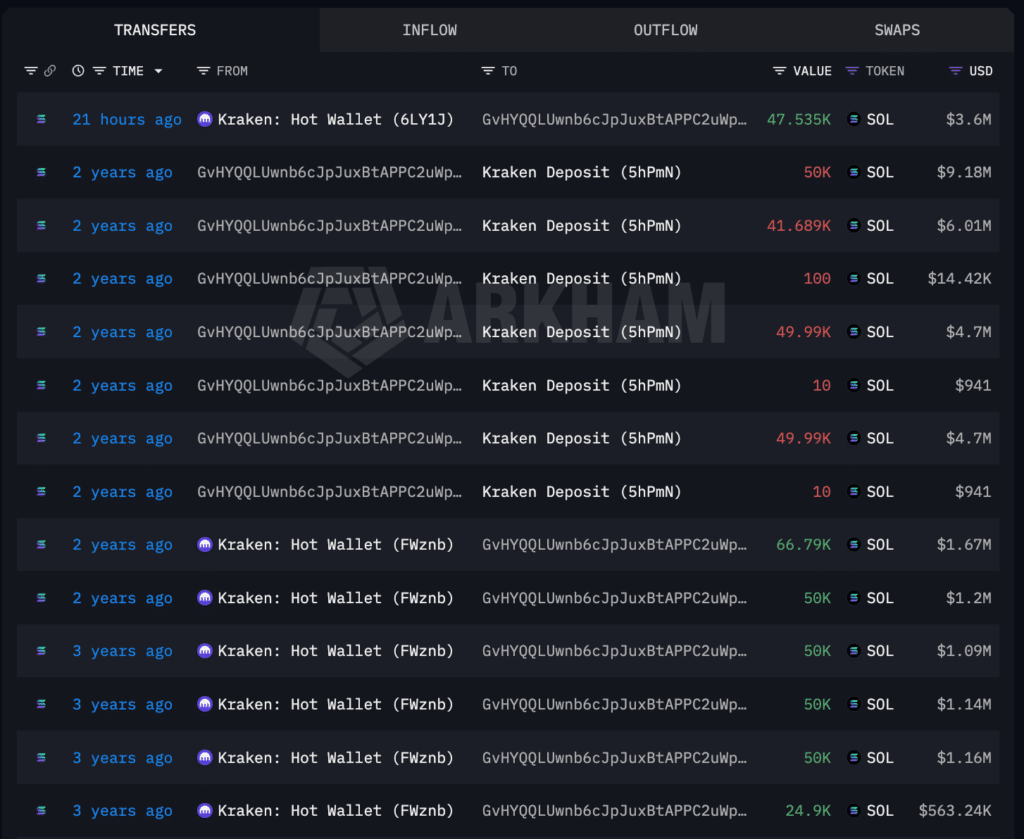Click Kraken logo beside Hot Wallet (6LY1J)
This screenshot has height=839, width=1024.
coord(204,119)
